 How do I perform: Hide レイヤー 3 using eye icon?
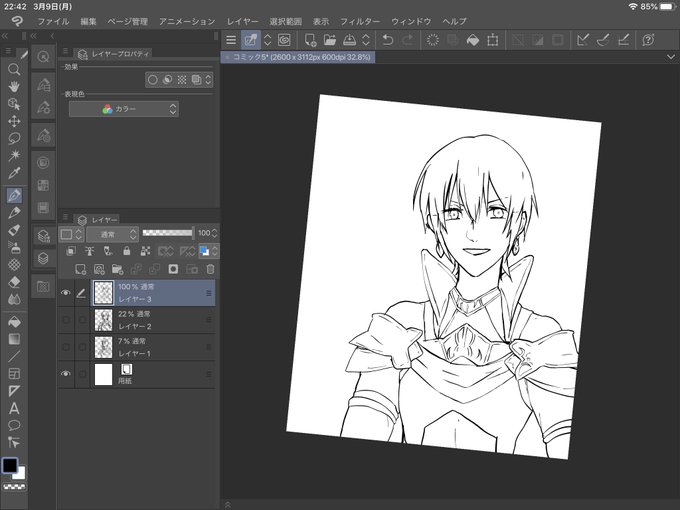(66, 293)
